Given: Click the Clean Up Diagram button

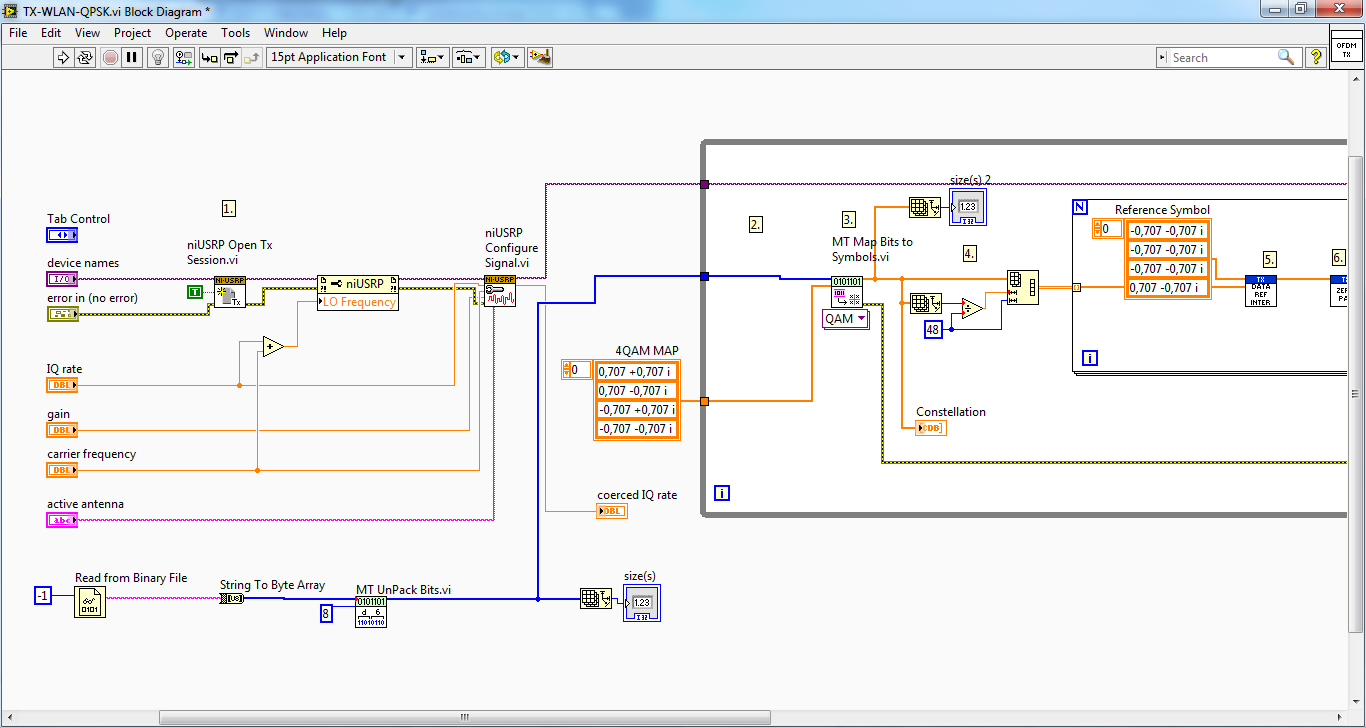Looking at the screenshot, I should (x=540, y=57).
